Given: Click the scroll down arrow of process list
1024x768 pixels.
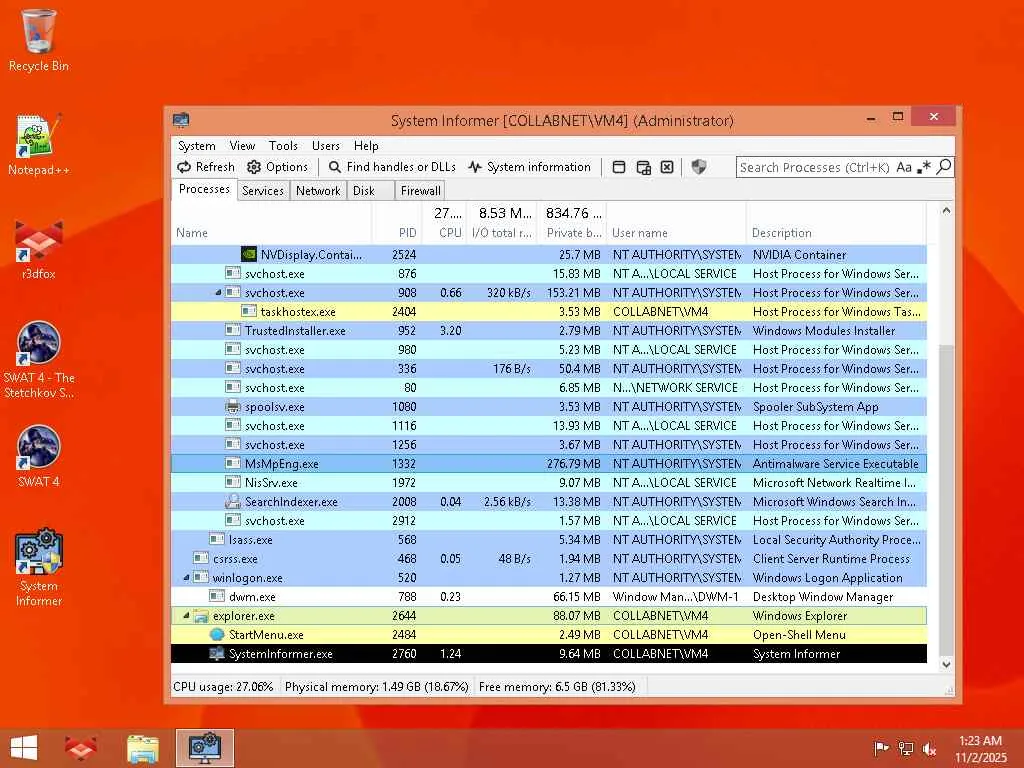Looking at the screenshot, I should (x=946, y=664).
